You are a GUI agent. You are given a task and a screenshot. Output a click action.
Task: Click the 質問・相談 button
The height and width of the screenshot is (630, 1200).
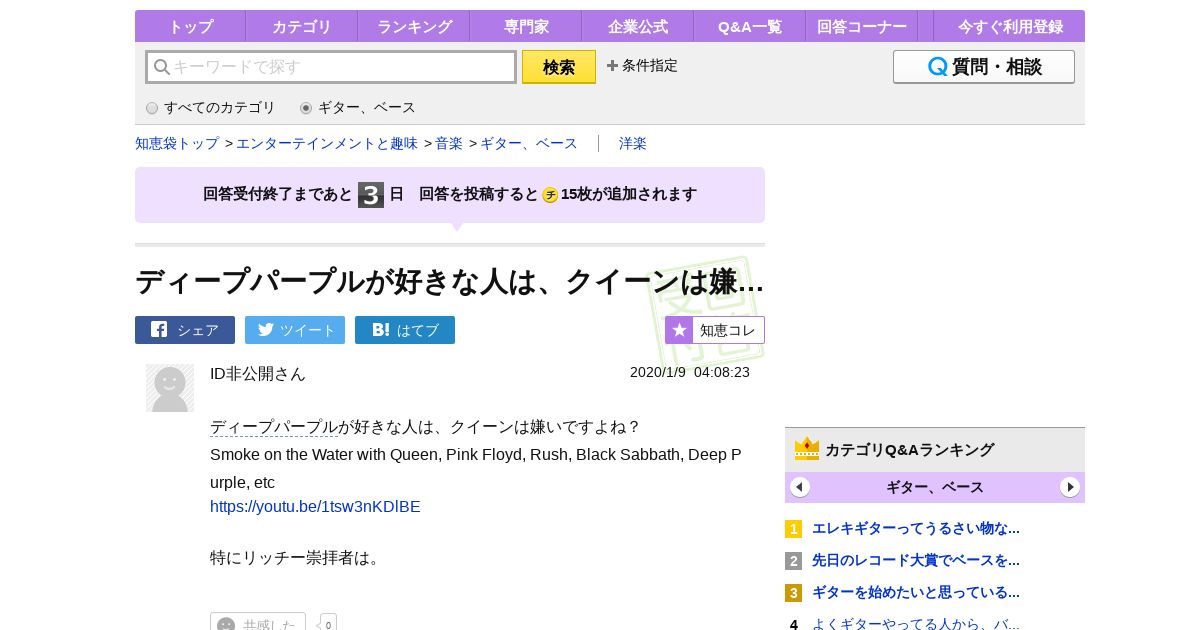point(984,67)
